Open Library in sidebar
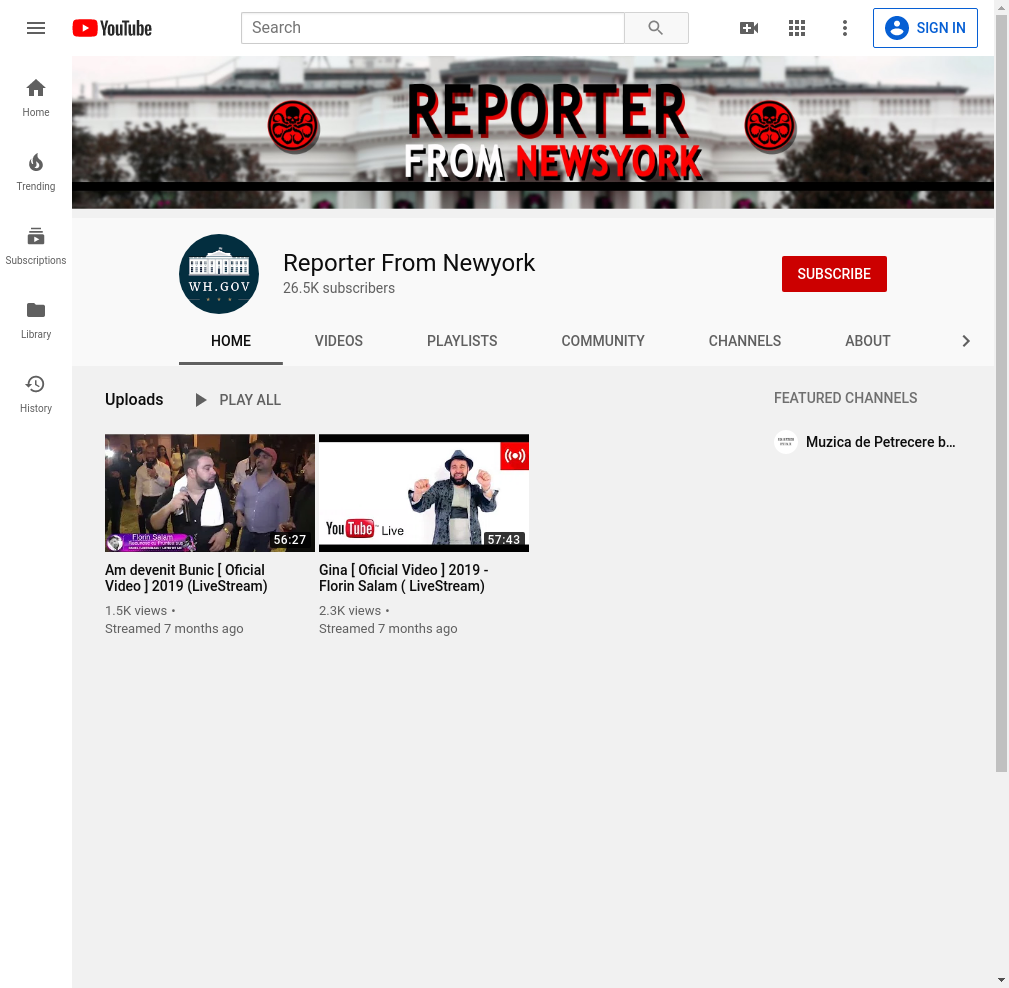This screenshot has height=988, width=1009. pyautogui.click(x=36, y=320)
